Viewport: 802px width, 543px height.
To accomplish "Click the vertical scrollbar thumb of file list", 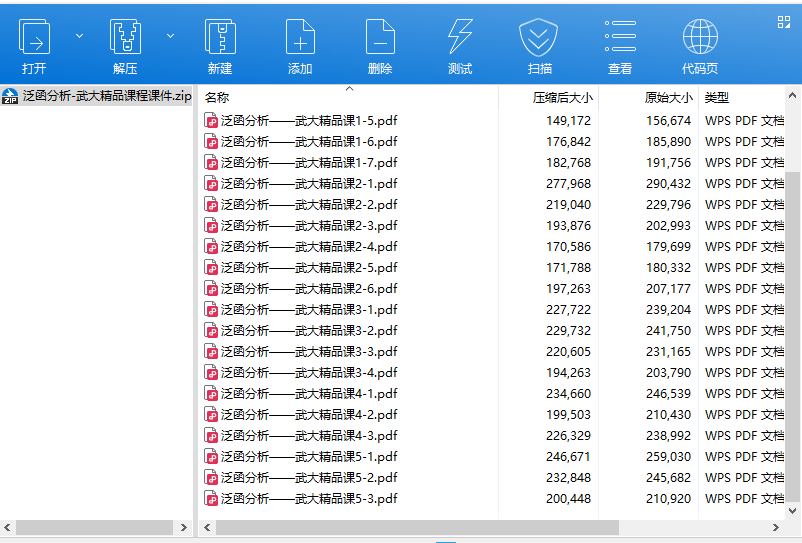I will click(792, 336).
